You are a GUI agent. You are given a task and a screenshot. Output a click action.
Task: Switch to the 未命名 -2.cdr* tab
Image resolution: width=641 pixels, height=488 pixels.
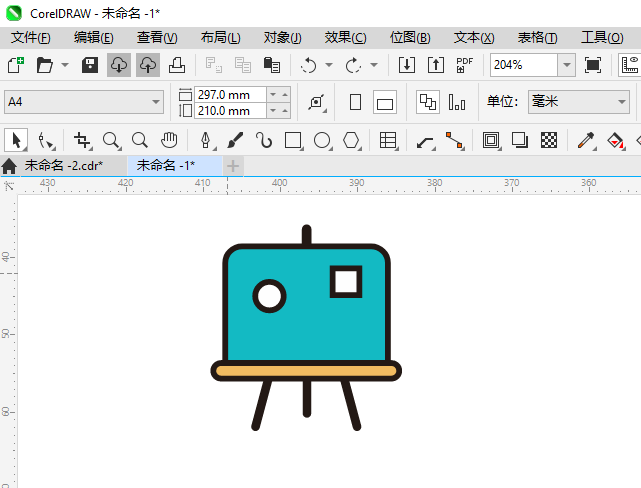coord(64,166)
